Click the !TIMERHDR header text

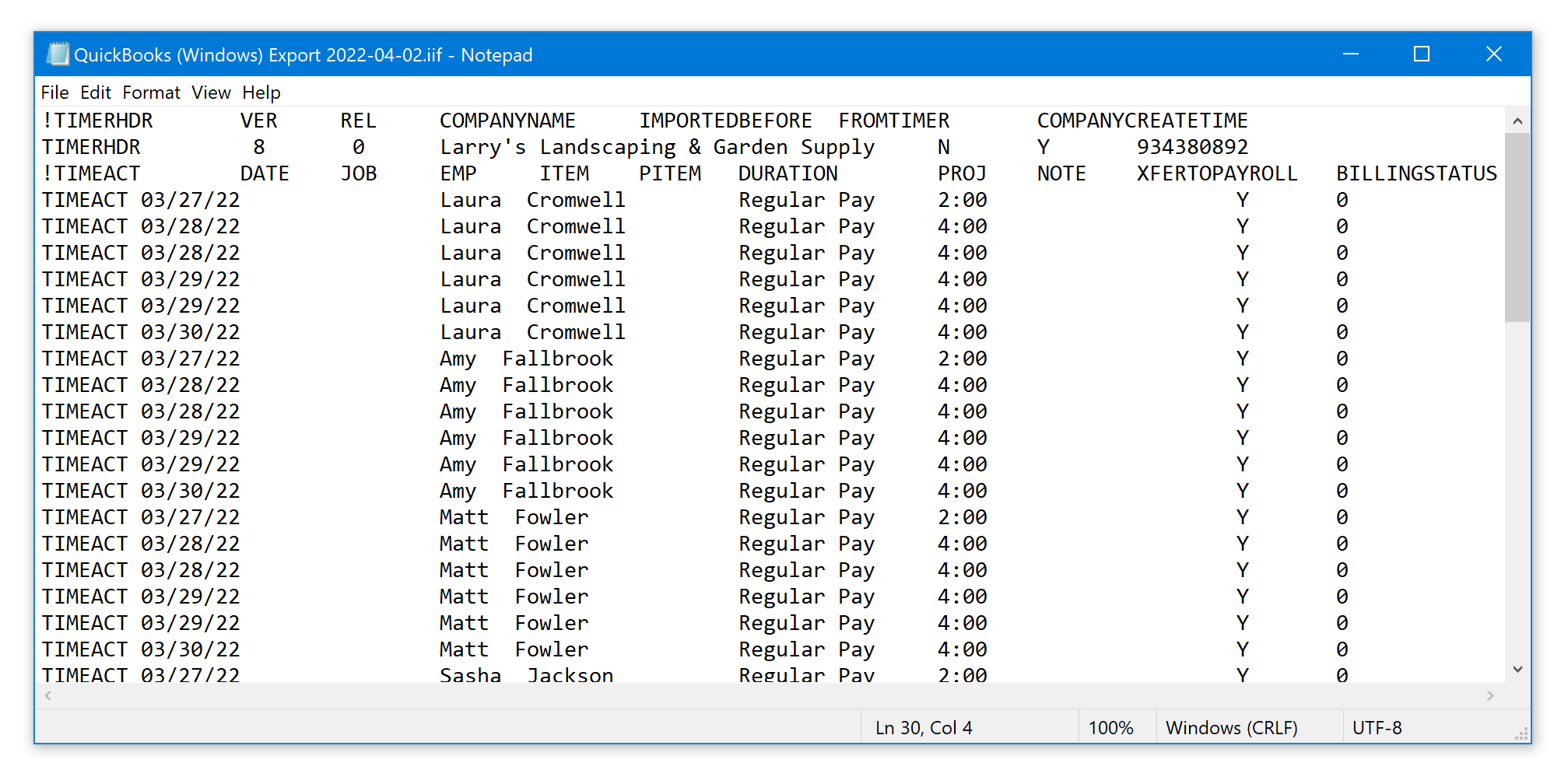(x=97, y=121)
